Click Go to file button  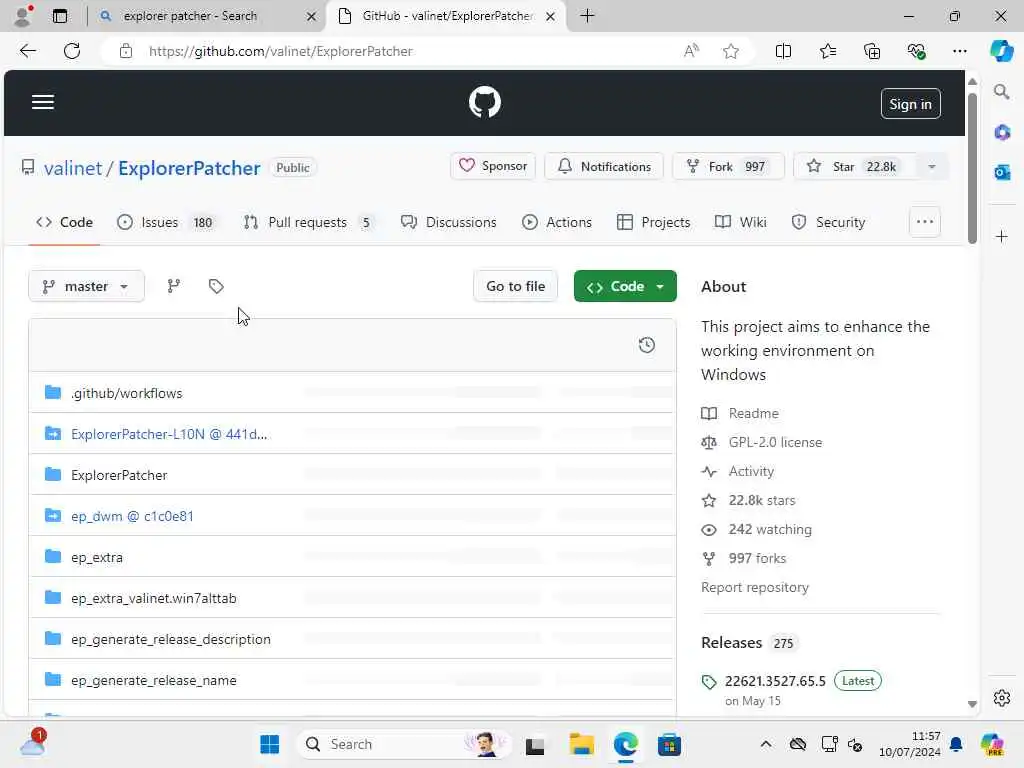[515, 286]
